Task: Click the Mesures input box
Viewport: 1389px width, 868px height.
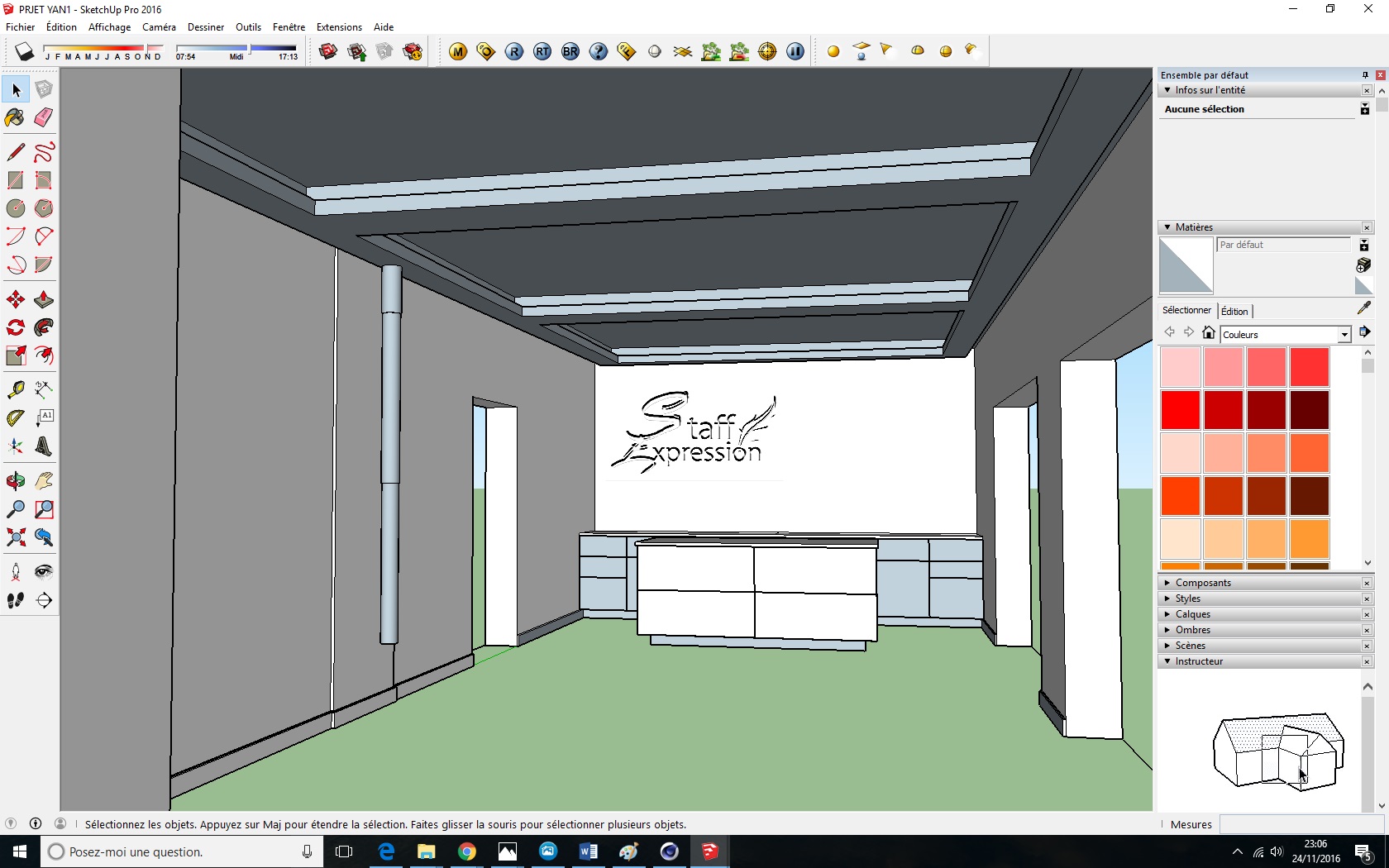Action: point(1301,824)
